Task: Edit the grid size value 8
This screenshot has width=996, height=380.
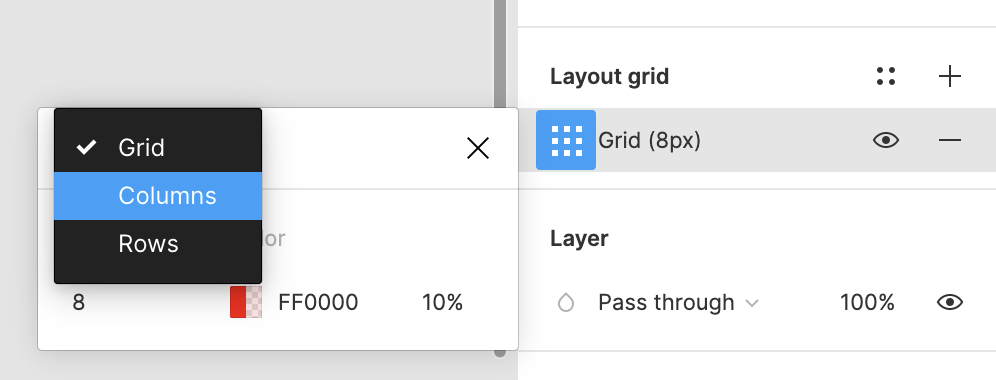Action: pyautogui.click(x=78, y=302)
